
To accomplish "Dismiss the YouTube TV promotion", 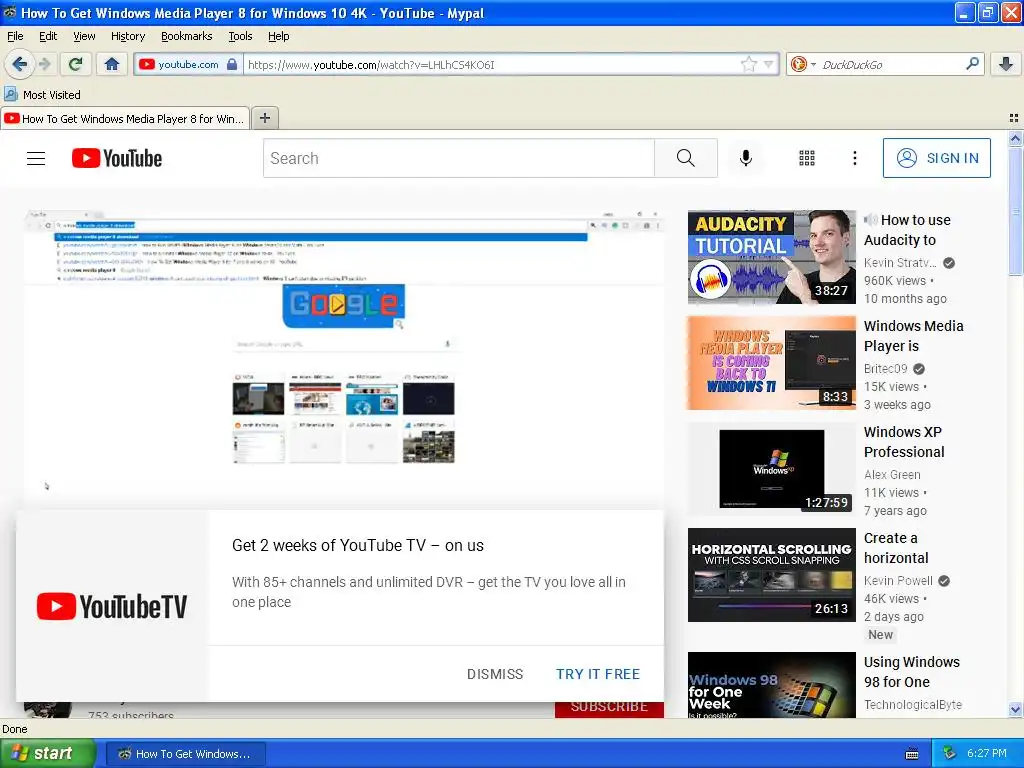I will pyautogui.click(x=495, y=674).
